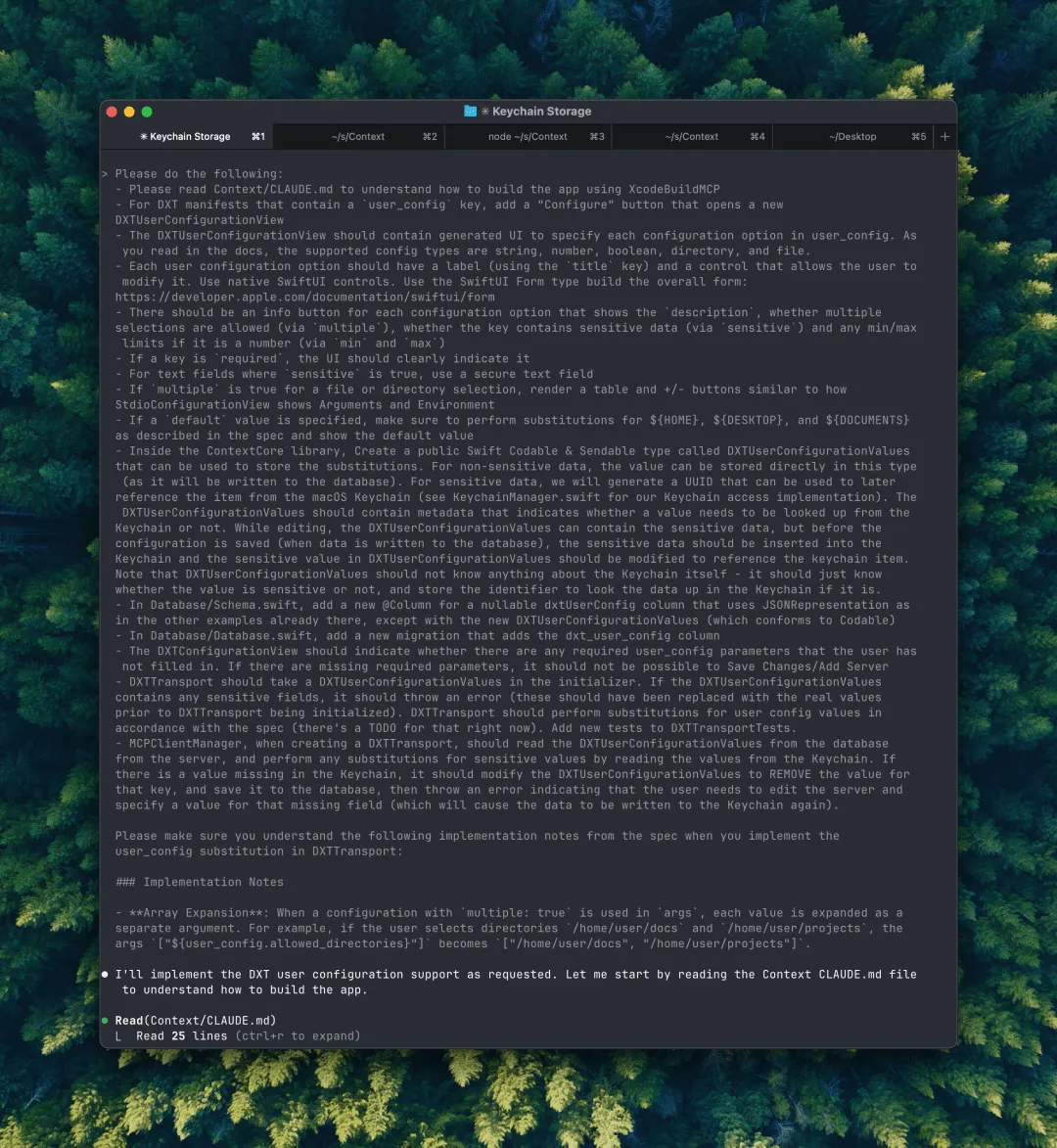
Task: Click the green bullet beside Read(Context/CLAUDE.md)
Action: [105, 1021]
